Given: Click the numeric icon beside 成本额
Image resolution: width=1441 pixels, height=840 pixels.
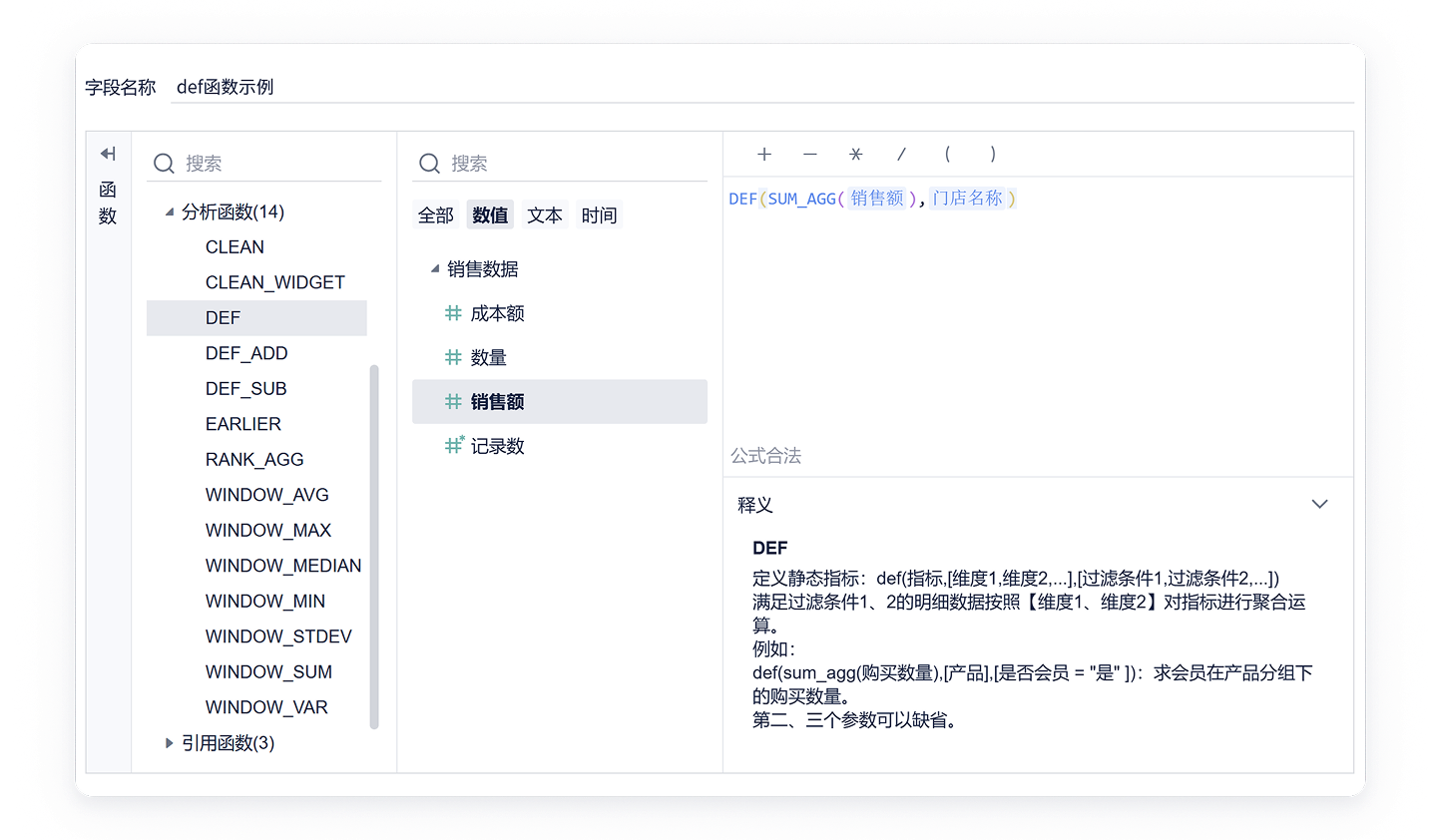Looking at the screenshot, I should [453, 313].
